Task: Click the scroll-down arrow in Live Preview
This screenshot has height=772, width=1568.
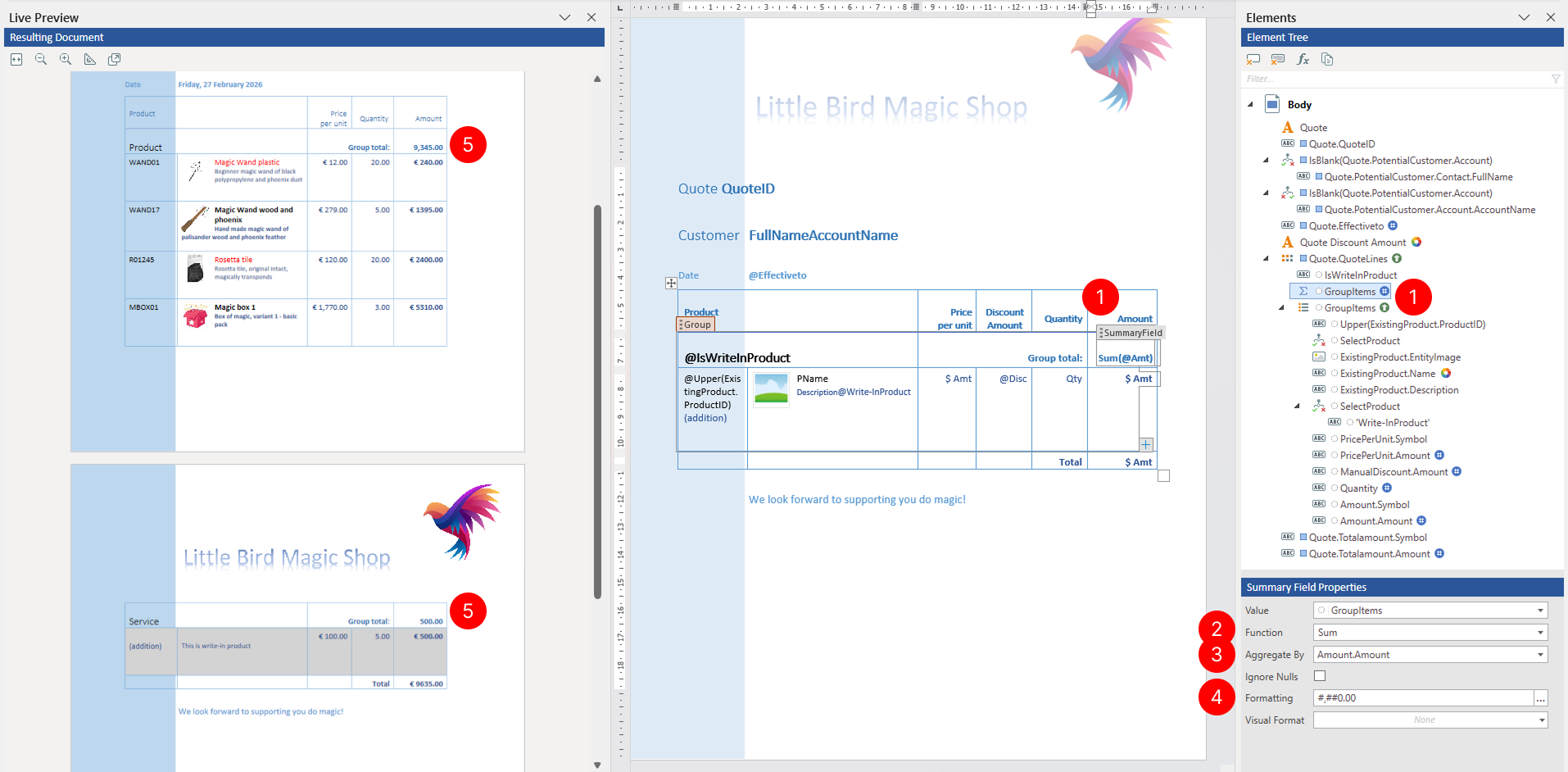Action: [x=597, y=765]
